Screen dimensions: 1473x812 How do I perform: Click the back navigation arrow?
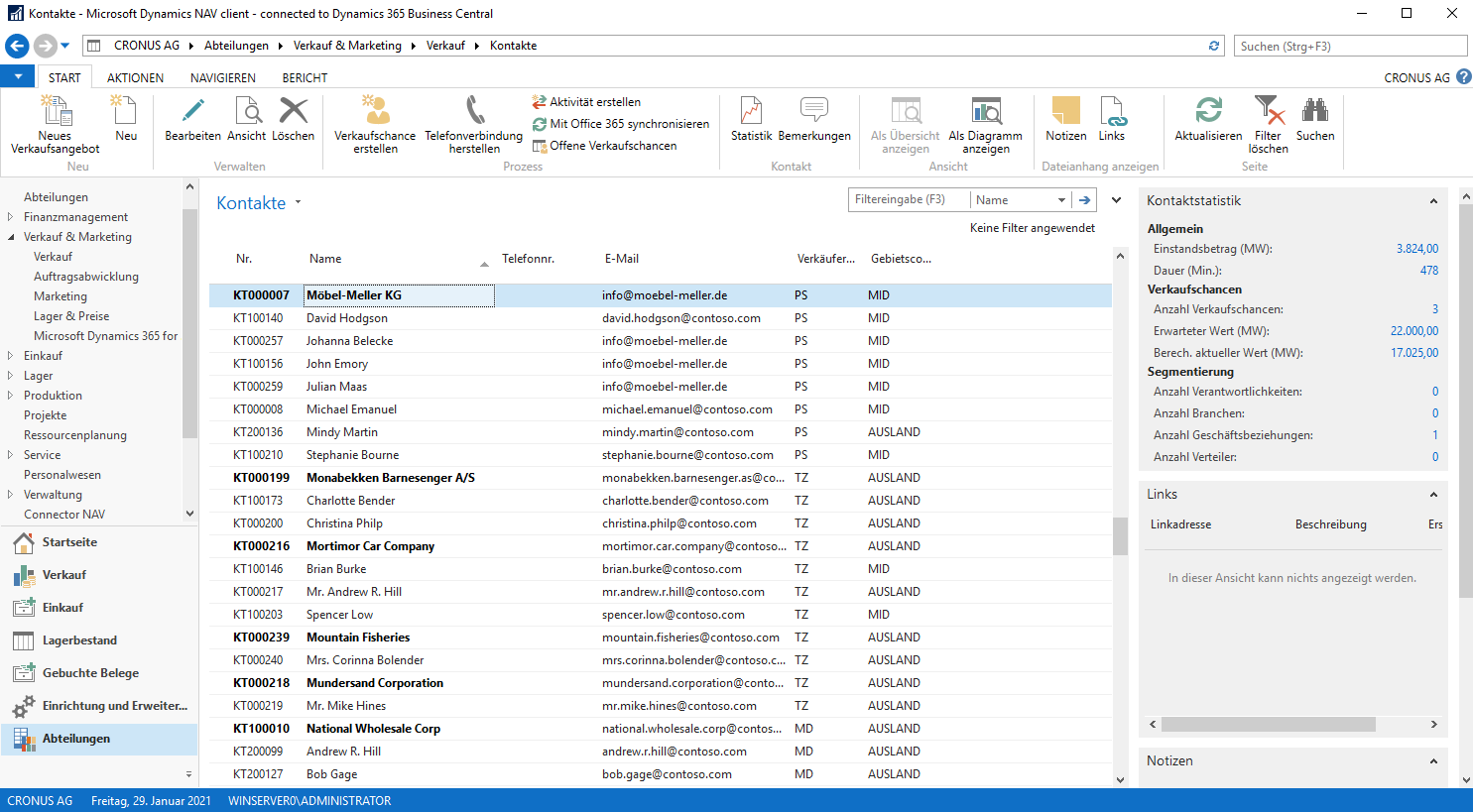click(x=17, y=46)
